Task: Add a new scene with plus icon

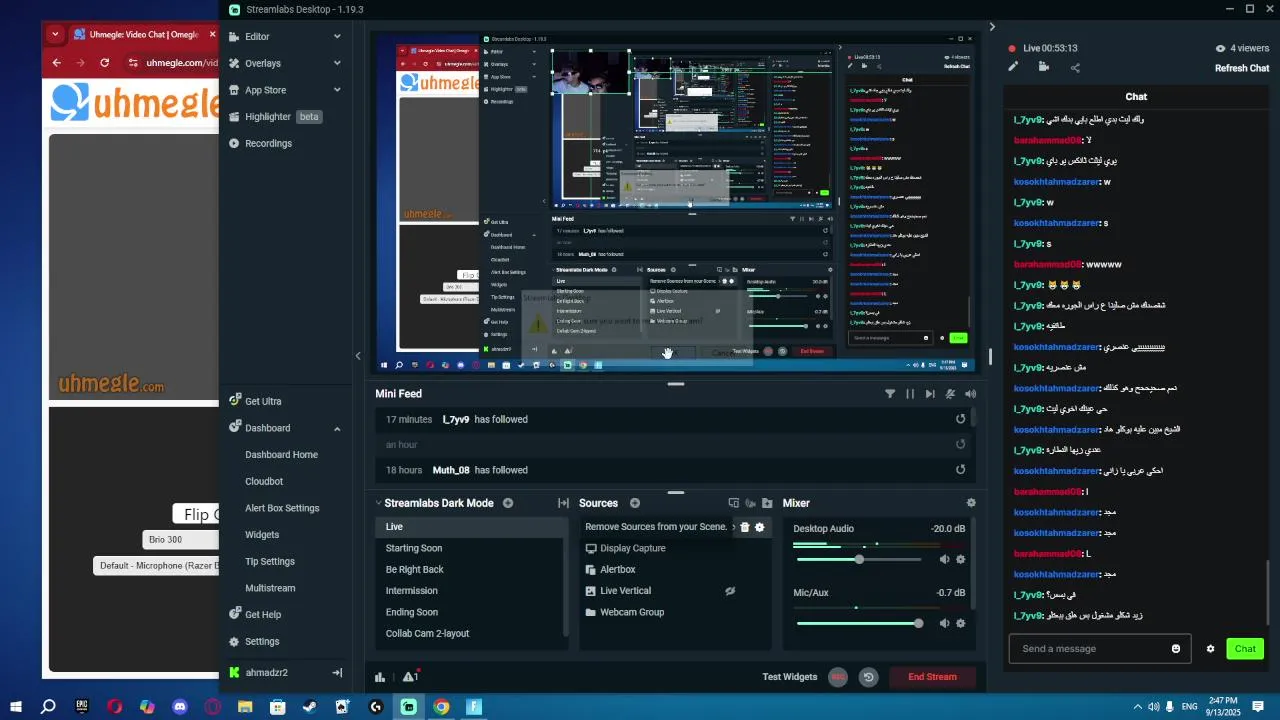Action: (x=508, y=503)
